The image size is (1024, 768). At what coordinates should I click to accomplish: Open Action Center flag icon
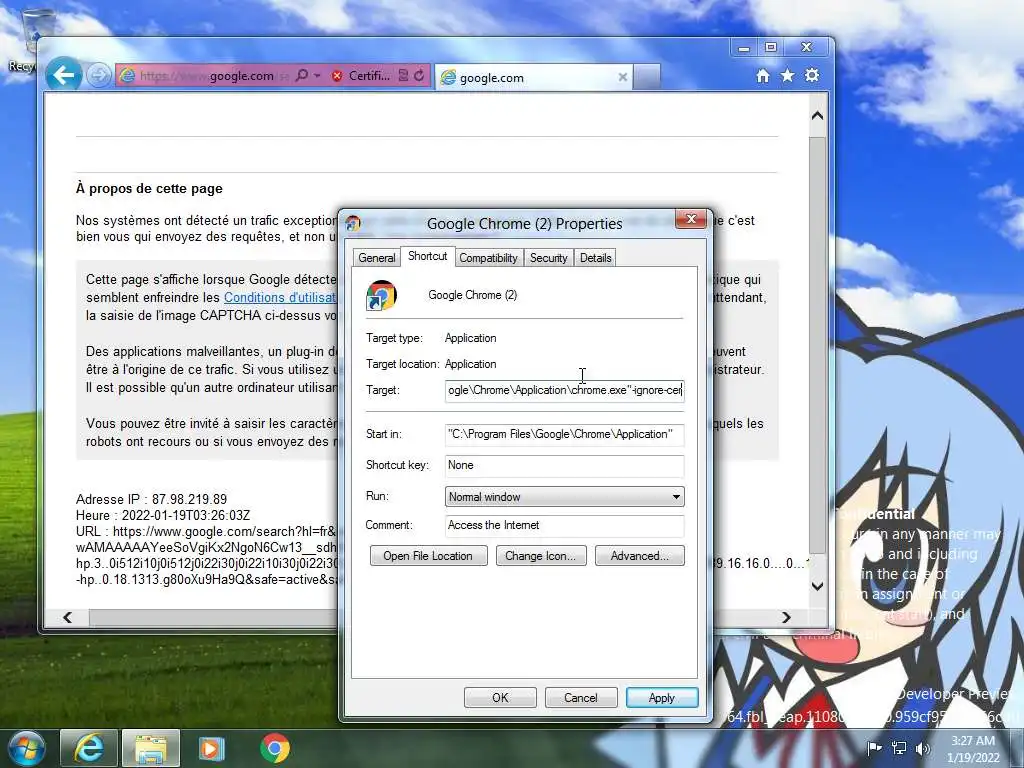click(x=874, y=748)
